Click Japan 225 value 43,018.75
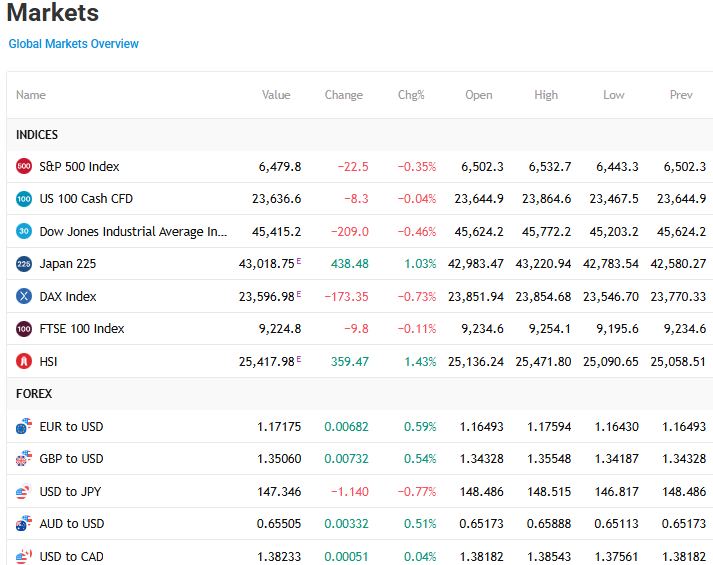The image size is (713, 565). pos(267,264)
